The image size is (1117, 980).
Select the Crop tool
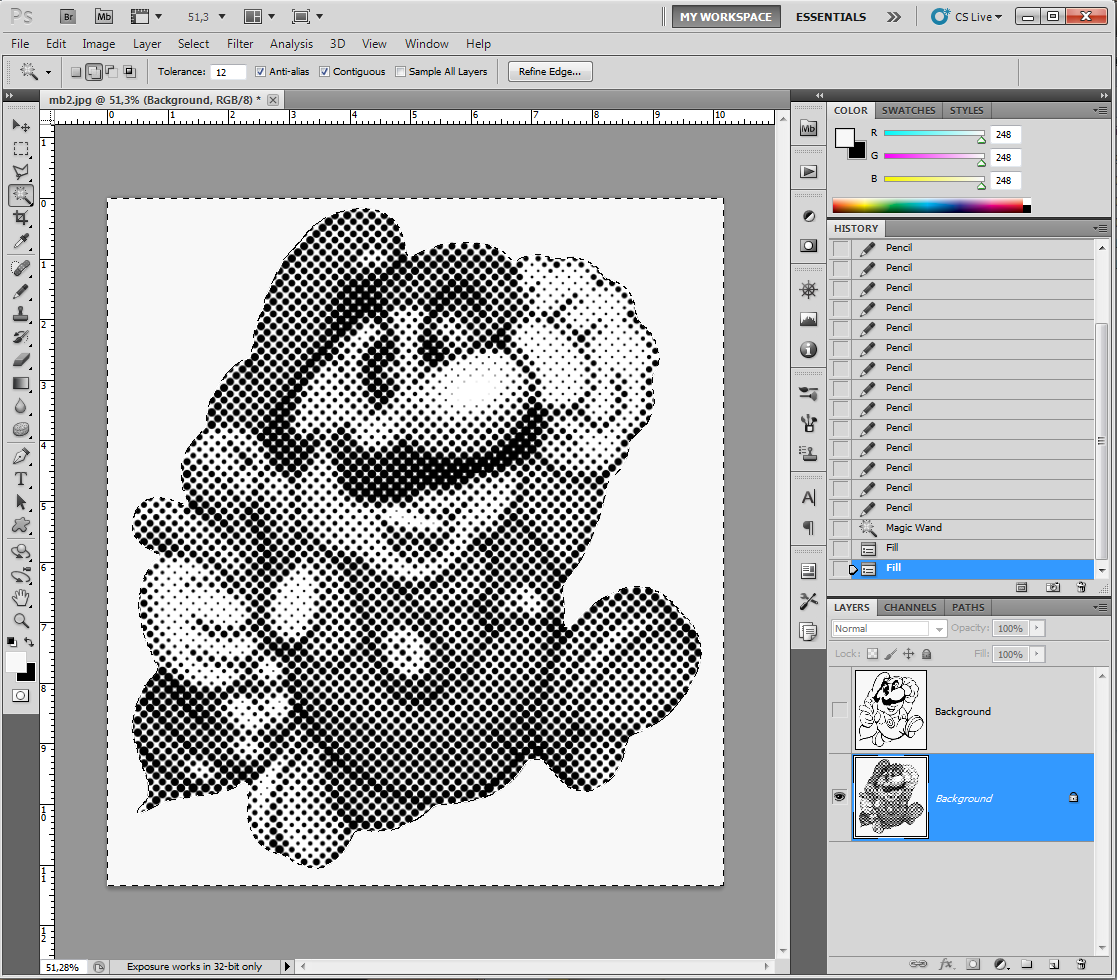coord(21,218)
